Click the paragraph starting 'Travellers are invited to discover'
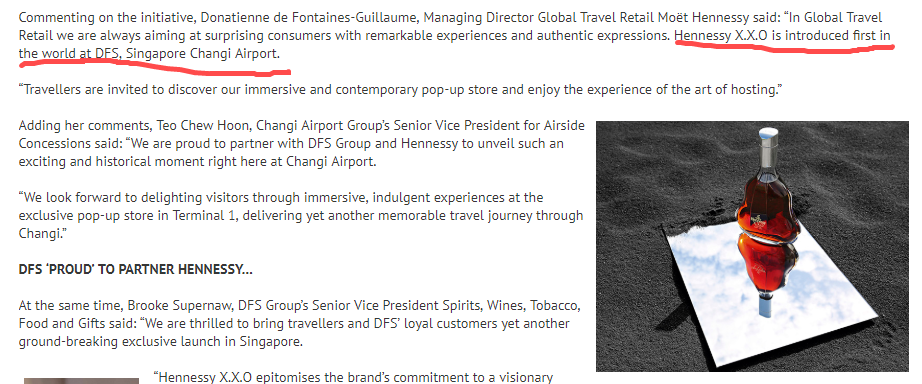922x384 pixels. (x=400, y=90)
